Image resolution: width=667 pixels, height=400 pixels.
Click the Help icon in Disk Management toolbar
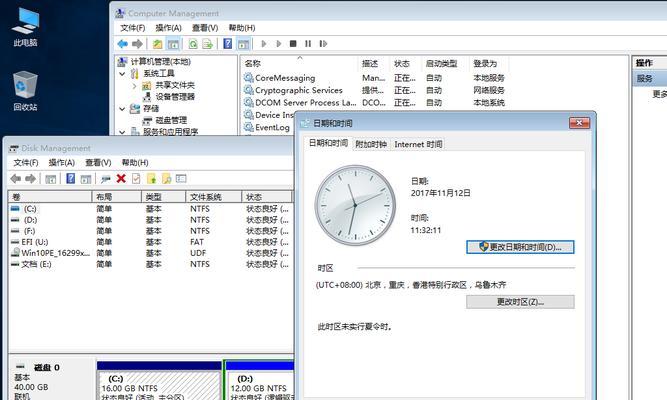click(71, 179)
